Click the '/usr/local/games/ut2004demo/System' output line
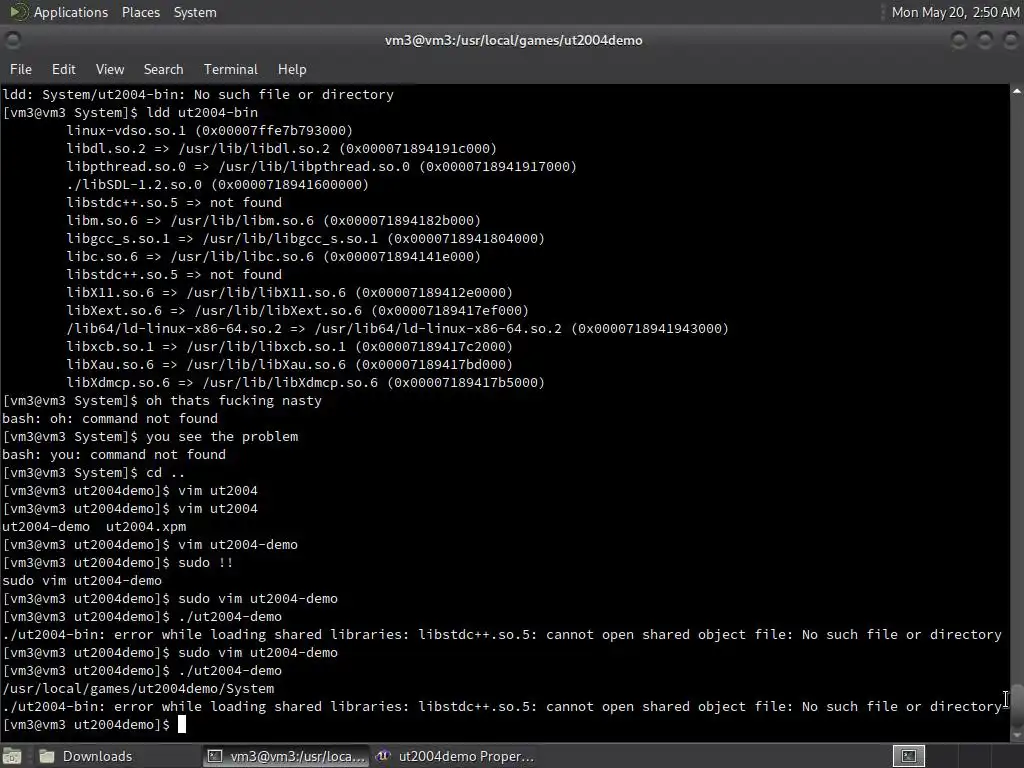 (x=138, y=689)
